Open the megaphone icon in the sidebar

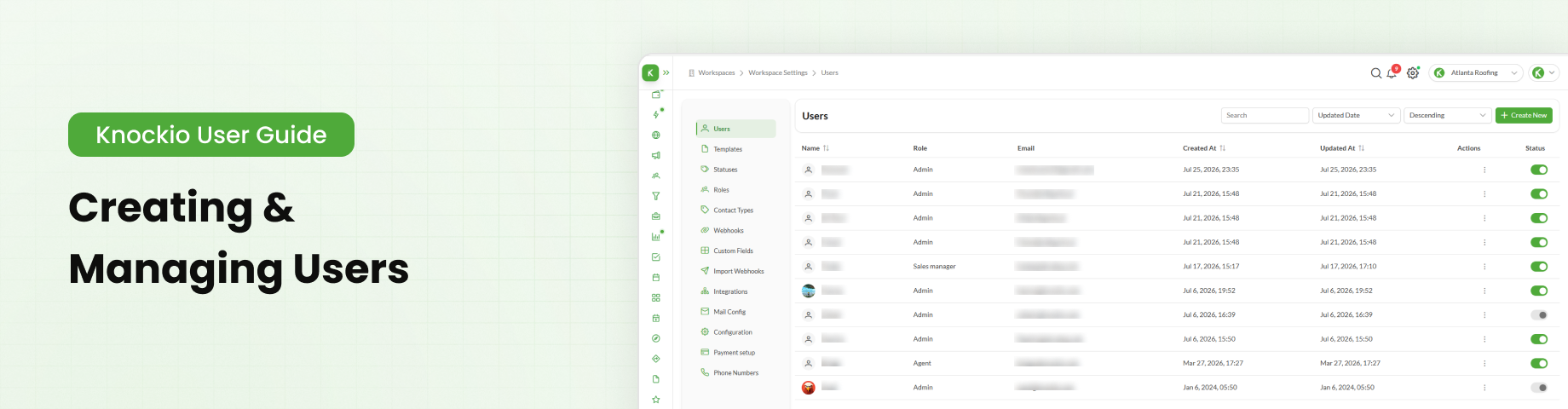[656, 155]
